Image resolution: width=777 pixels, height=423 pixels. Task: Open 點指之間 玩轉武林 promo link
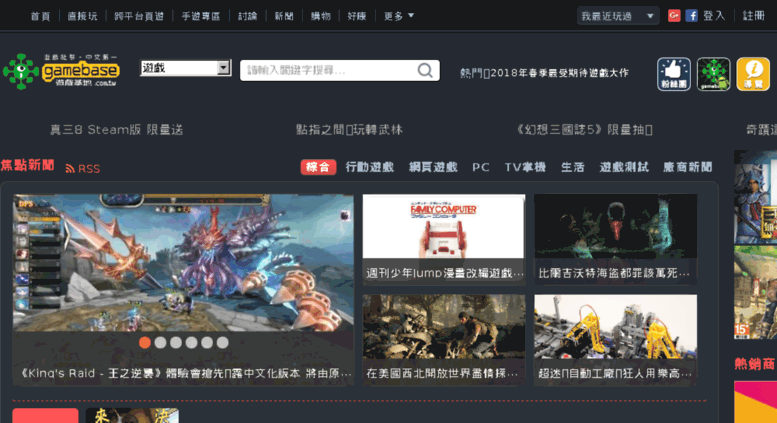349,130
